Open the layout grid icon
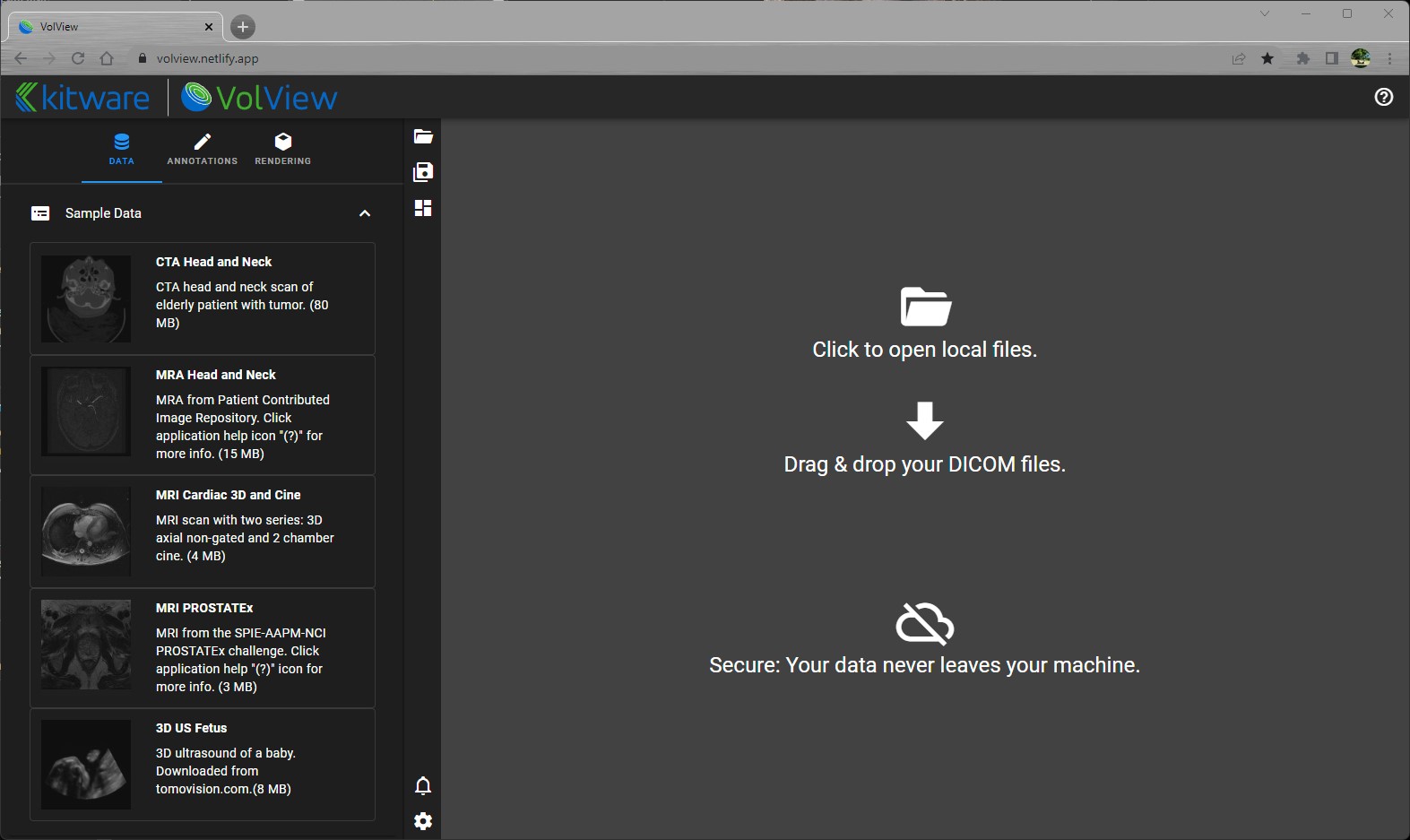1410x840 pixels. coord(423,208)
